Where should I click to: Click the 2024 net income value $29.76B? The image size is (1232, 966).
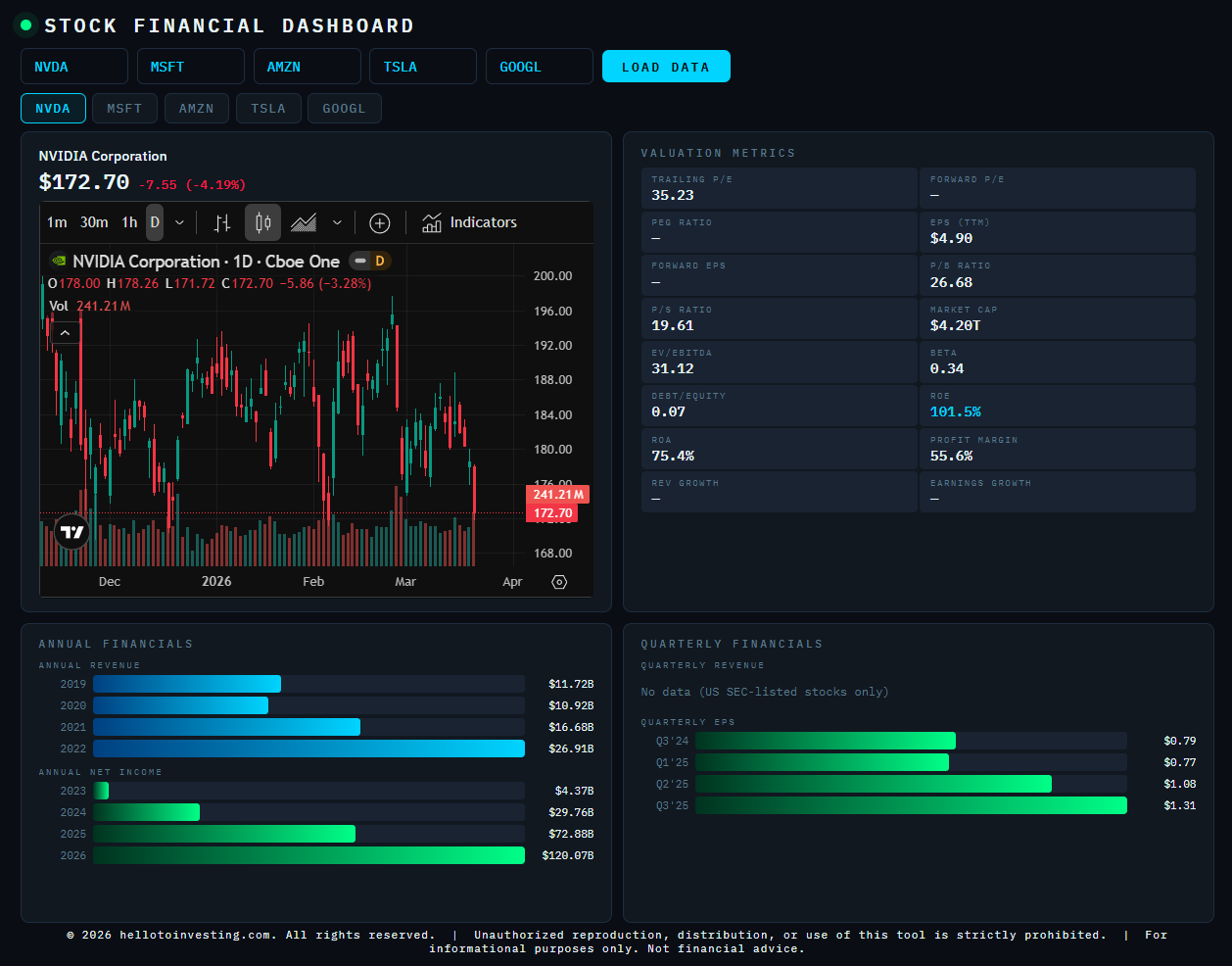pos(571,812)
